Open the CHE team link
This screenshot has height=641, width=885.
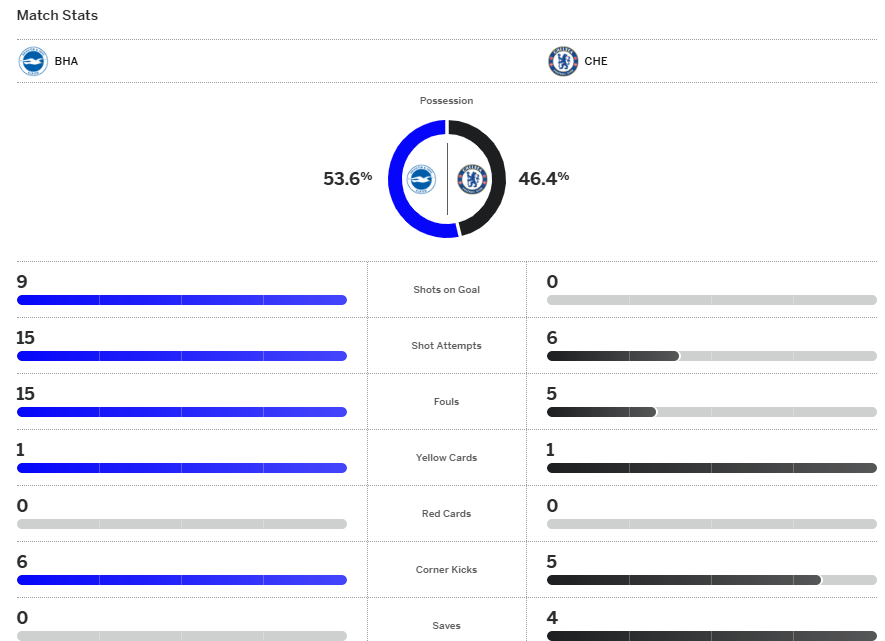coord(596,61)
